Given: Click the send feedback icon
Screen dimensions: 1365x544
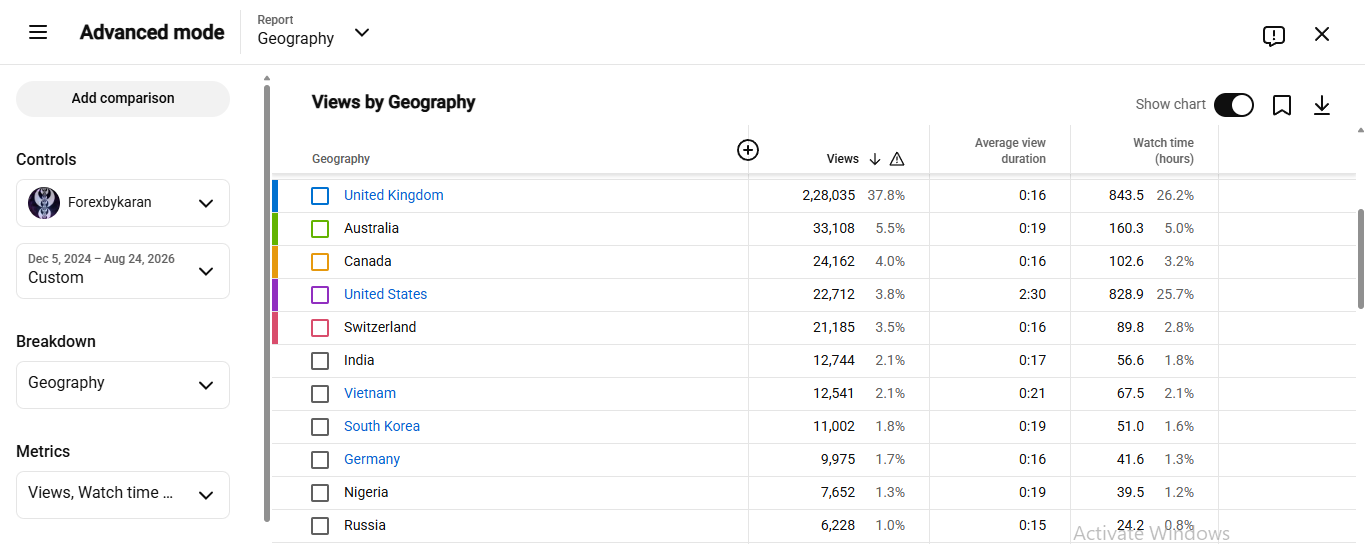Looking at the screenshot, I should click(x=1273, y=36).
